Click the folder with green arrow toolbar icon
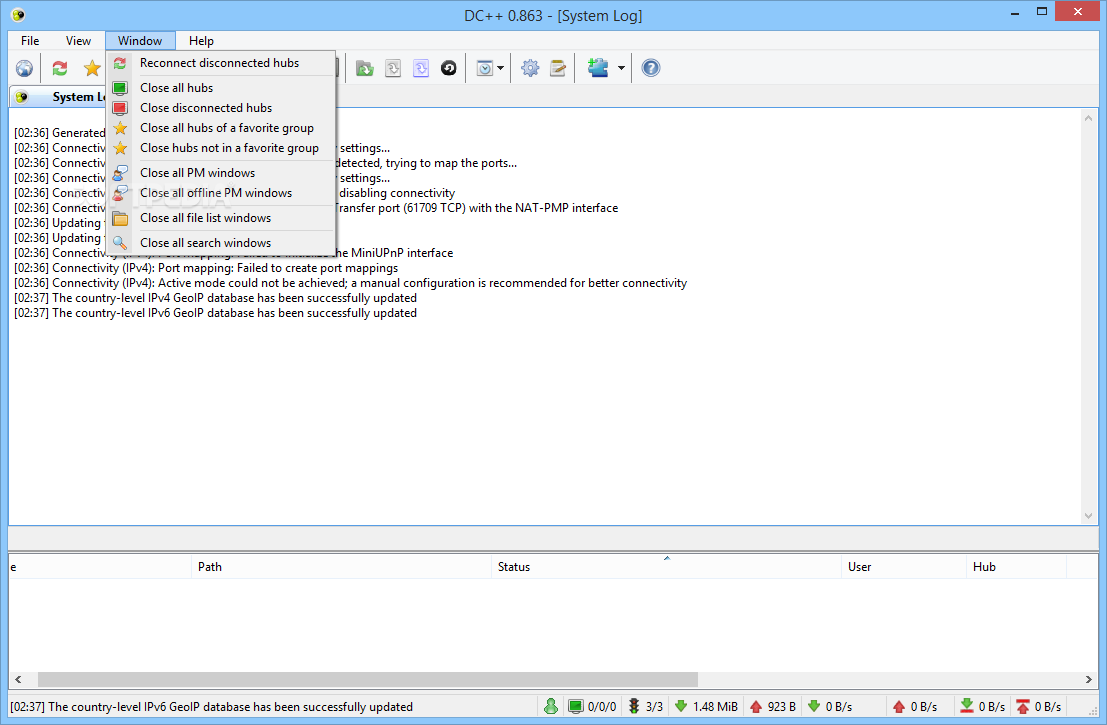1107x725 pixels. [x=364, y=68]
